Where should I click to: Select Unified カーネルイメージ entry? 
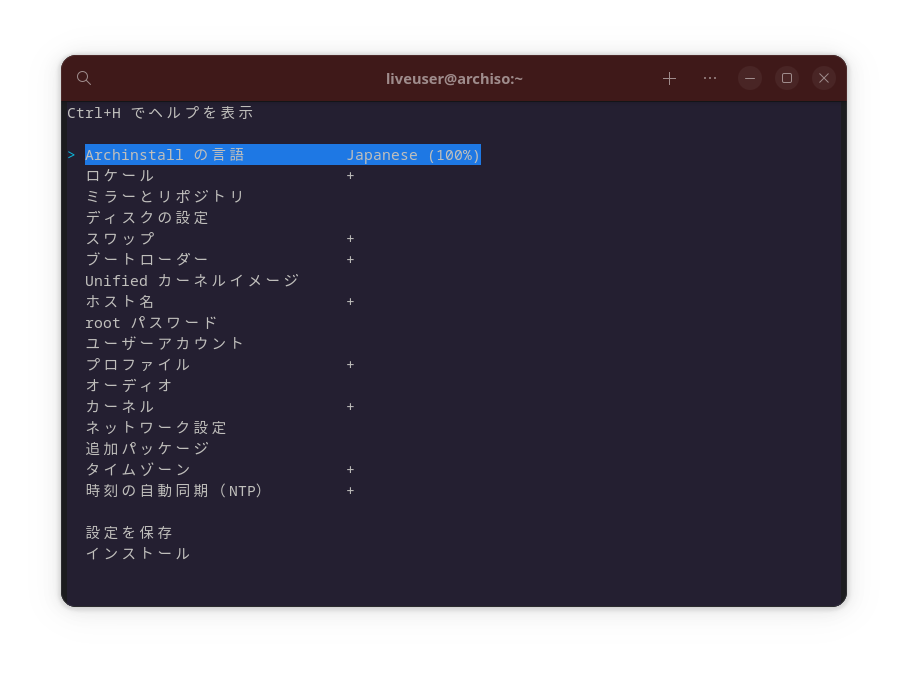pos(192,281)
